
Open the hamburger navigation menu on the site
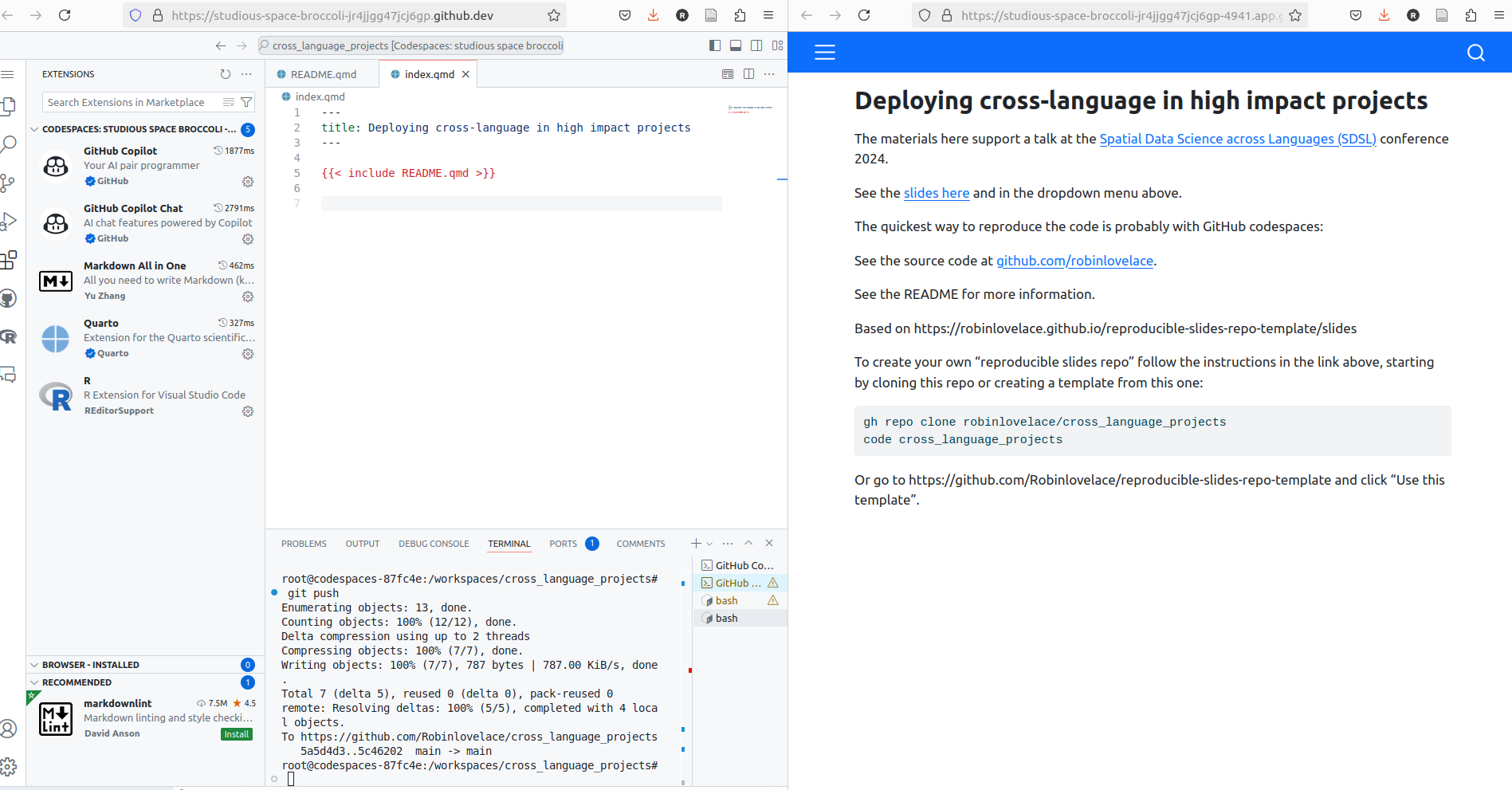coord(825,53)
